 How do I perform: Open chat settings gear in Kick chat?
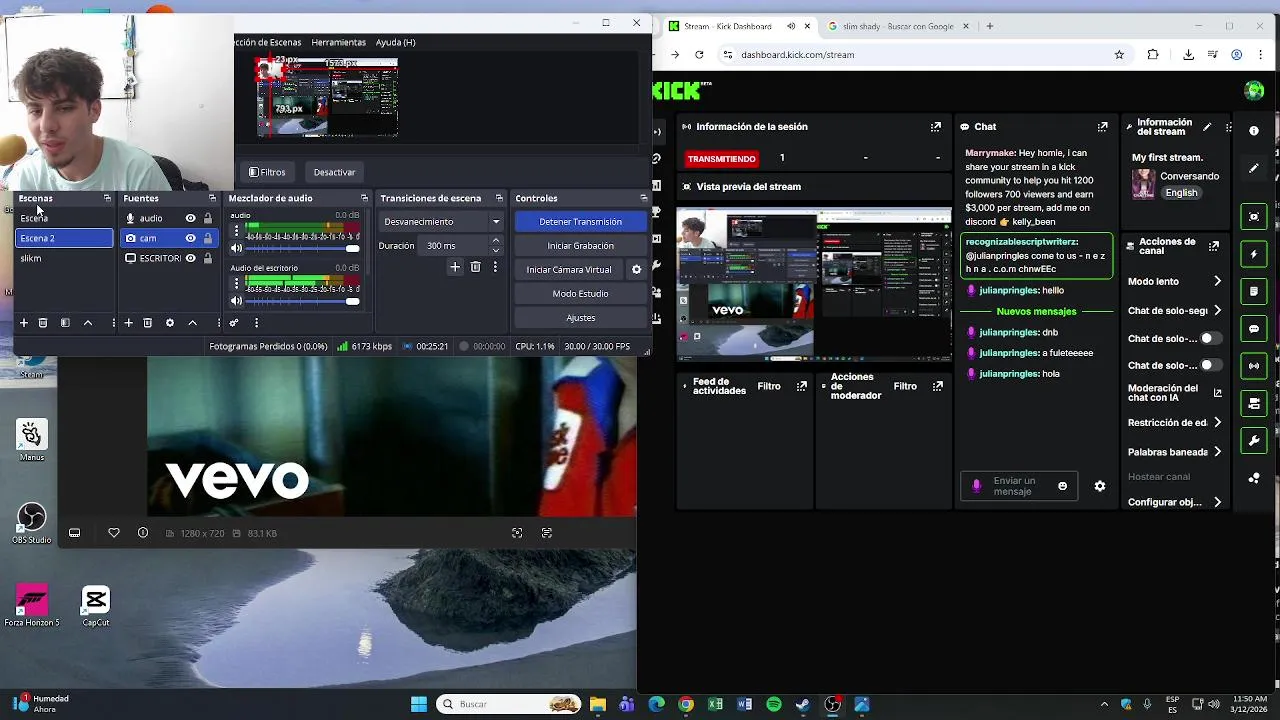coord(1100,486)
